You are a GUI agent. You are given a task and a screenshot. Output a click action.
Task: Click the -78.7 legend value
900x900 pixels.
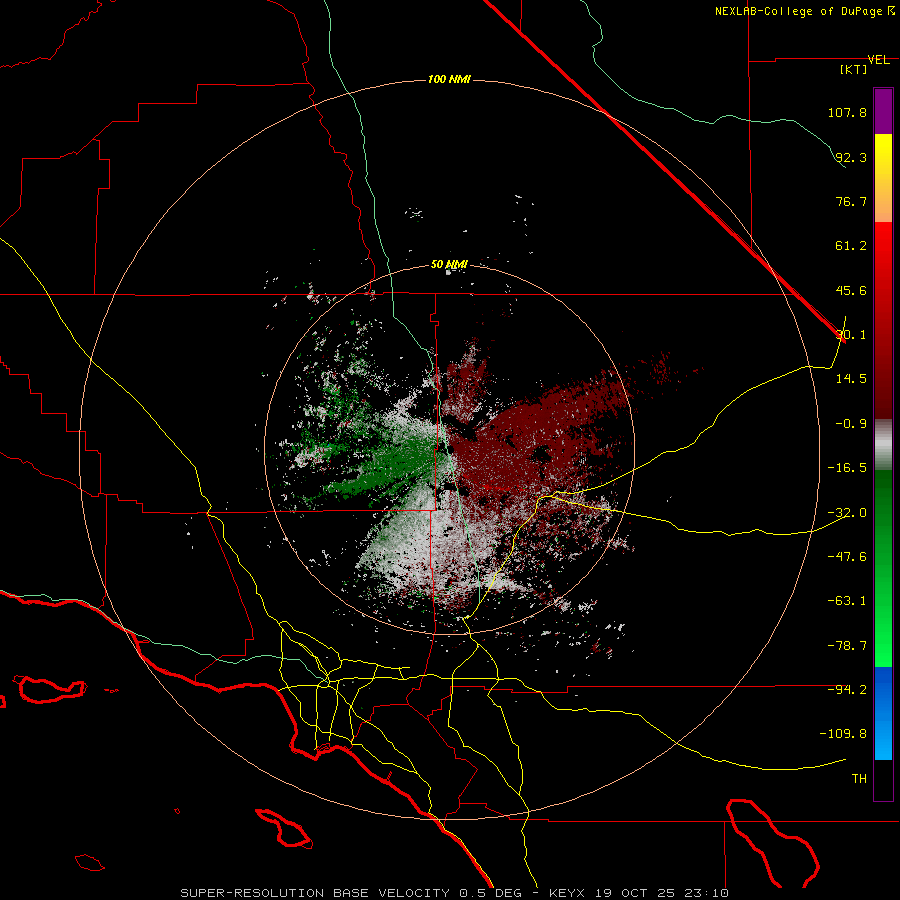point(847,646)
